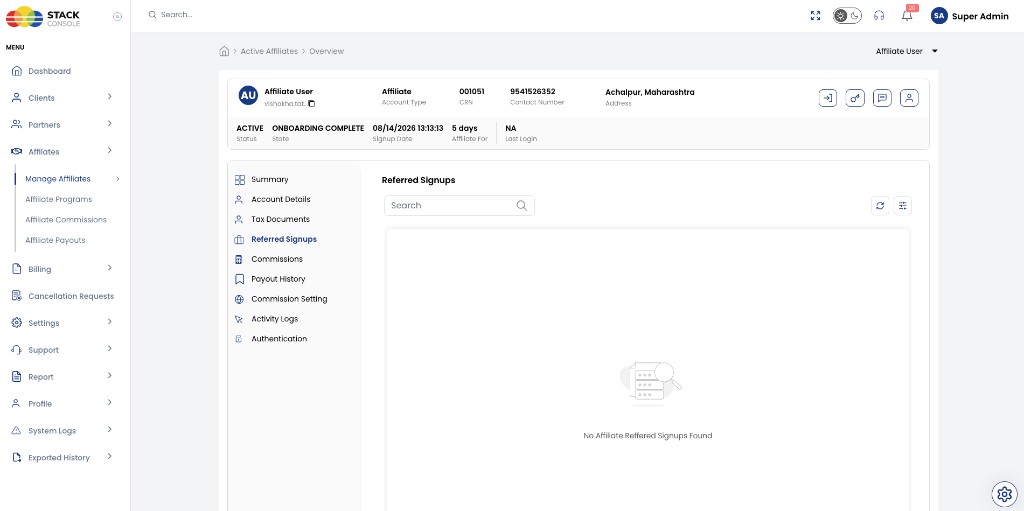
Task: Click the Affiliates handshake icon
Action: (x=17, y=152)
